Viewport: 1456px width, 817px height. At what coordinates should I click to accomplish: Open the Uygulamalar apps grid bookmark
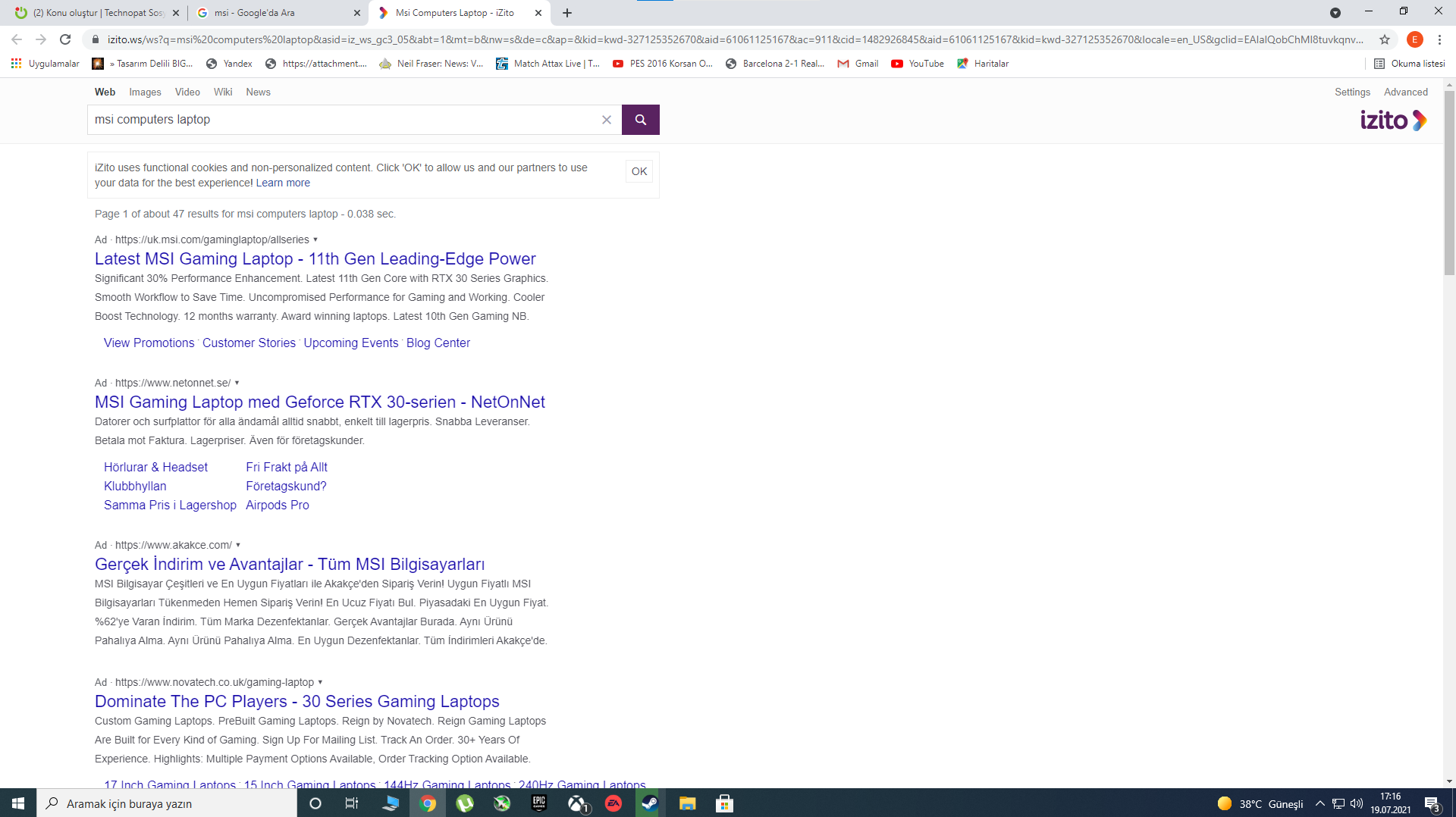pyautogui.click(x=45, y=64)
